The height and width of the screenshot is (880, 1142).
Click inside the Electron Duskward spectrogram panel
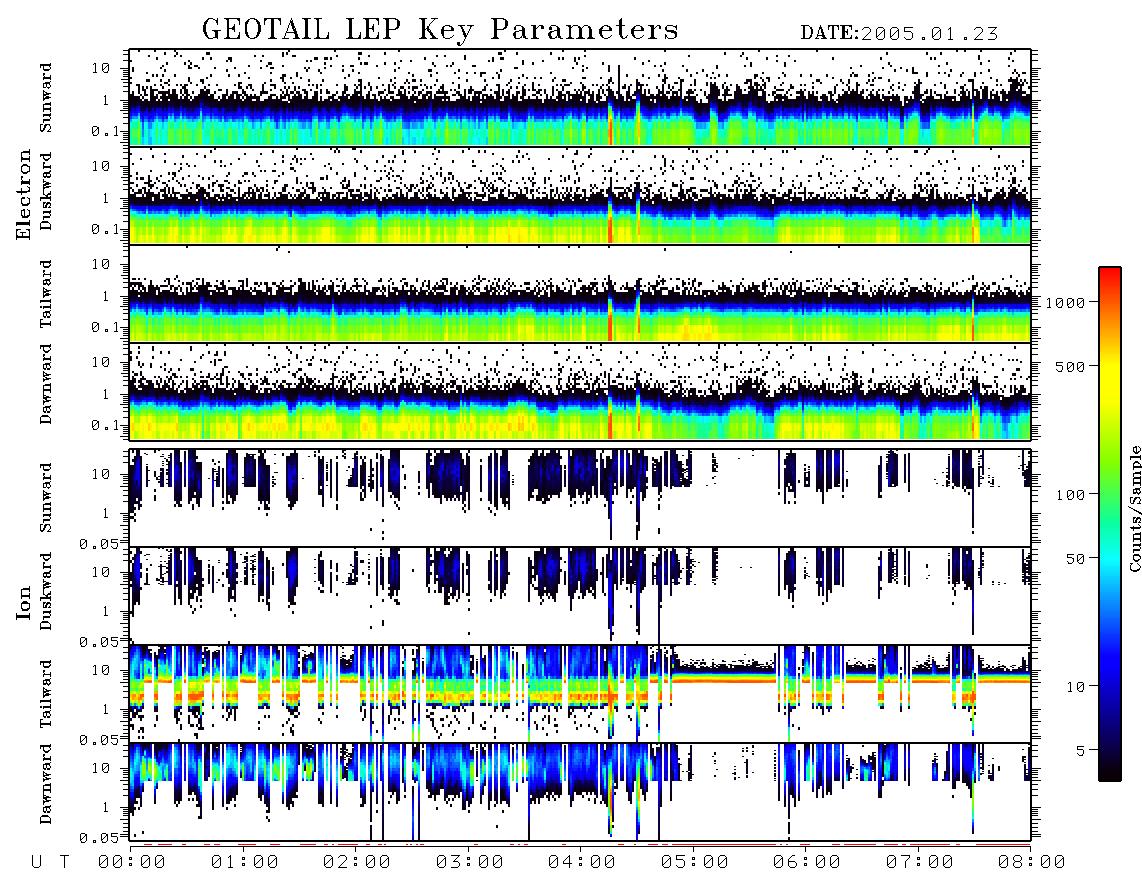point(580,195)
